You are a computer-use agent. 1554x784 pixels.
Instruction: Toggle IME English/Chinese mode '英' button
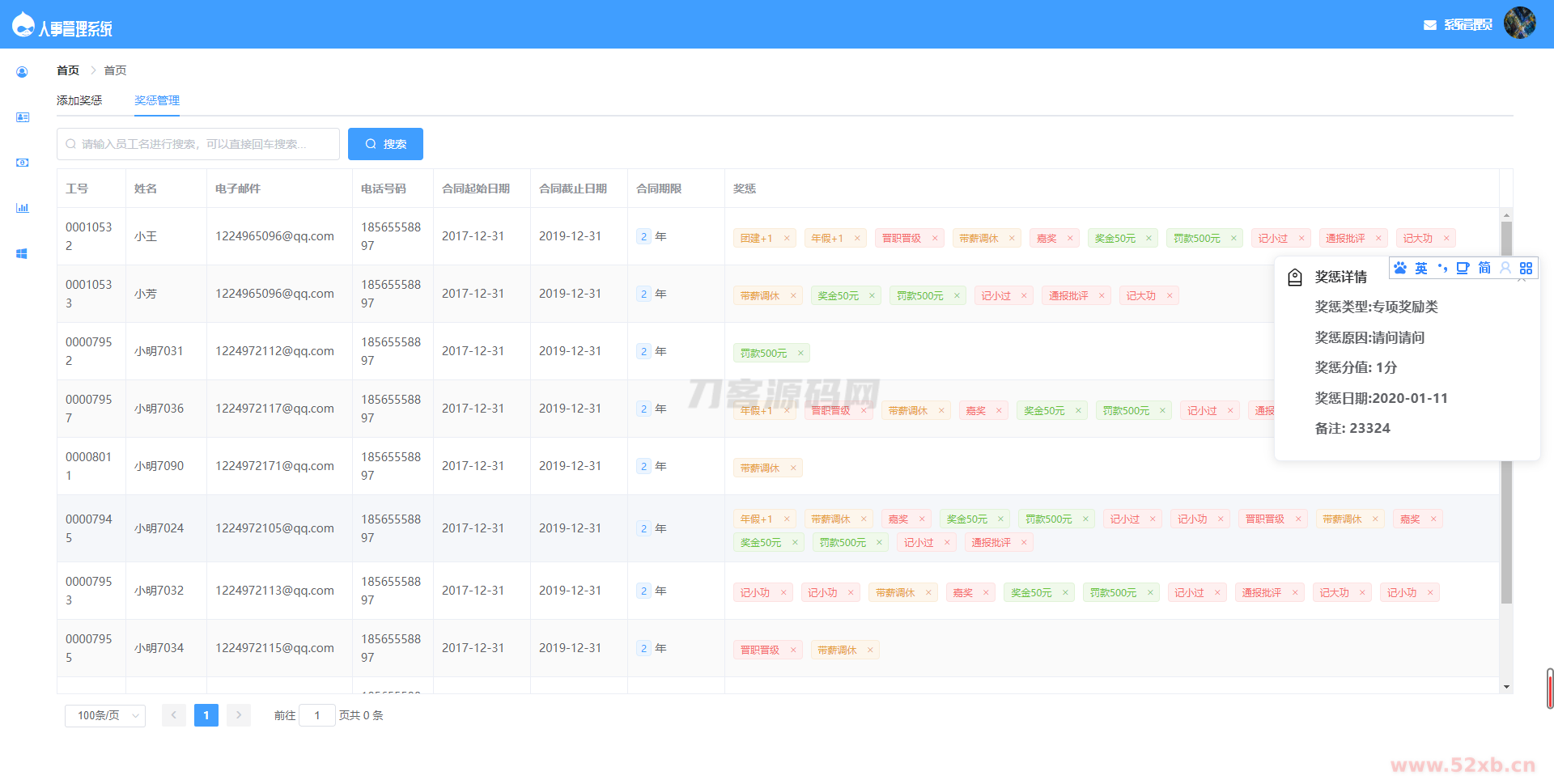click(1421, 268)
